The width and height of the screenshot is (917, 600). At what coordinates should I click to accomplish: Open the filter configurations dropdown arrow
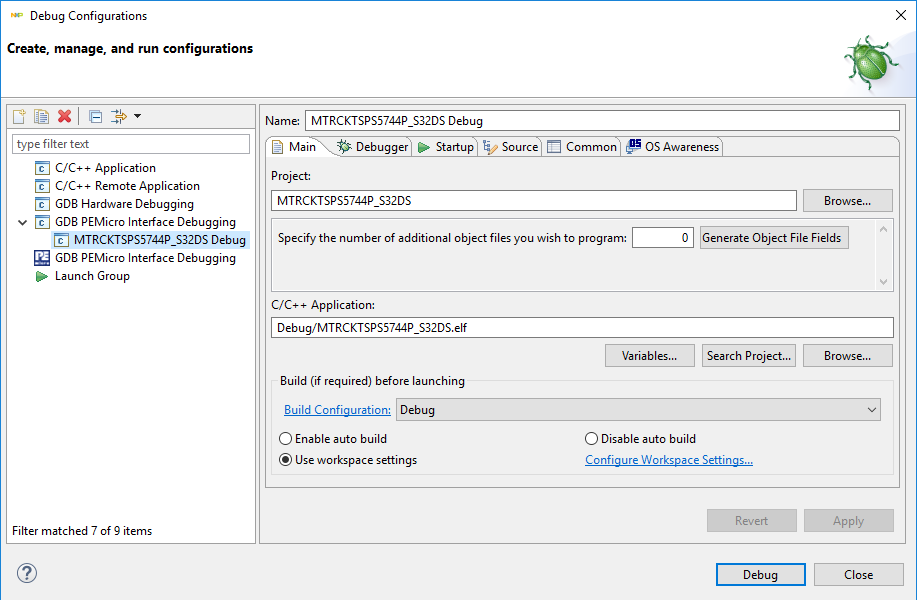click(x=137, y=116)
